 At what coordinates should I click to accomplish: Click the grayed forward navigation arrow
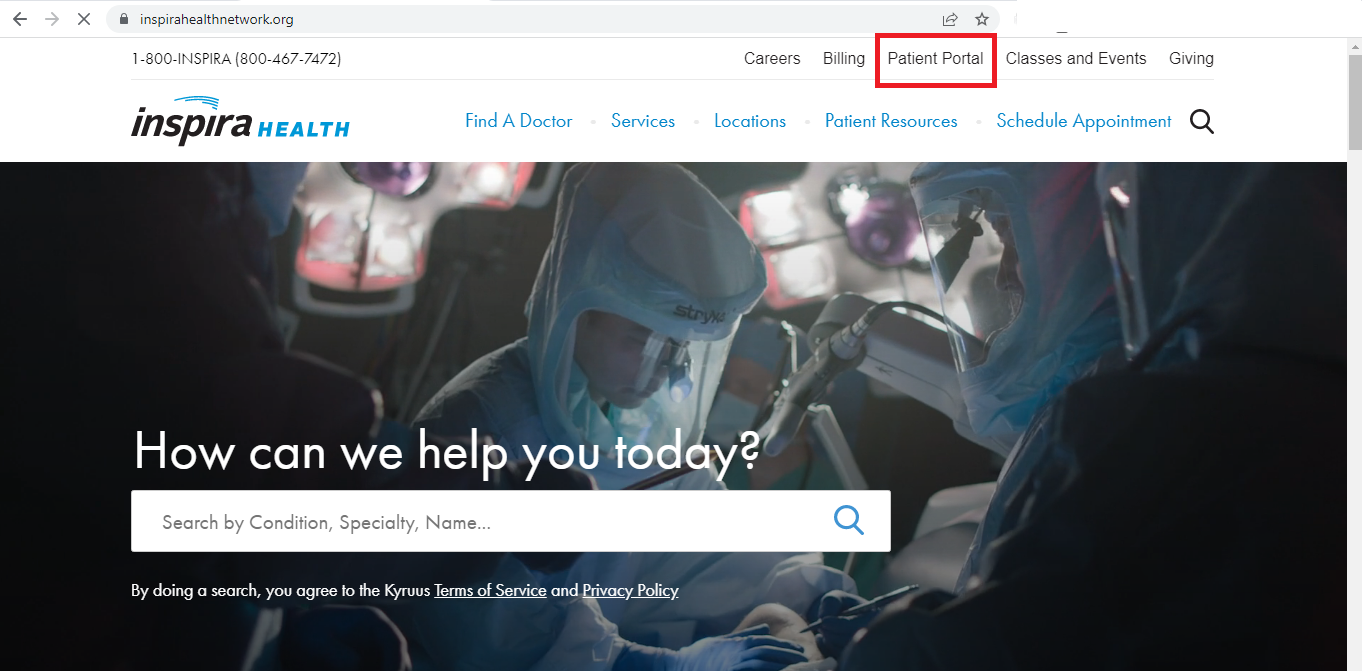pyautogui.click(x=51, y=18)
